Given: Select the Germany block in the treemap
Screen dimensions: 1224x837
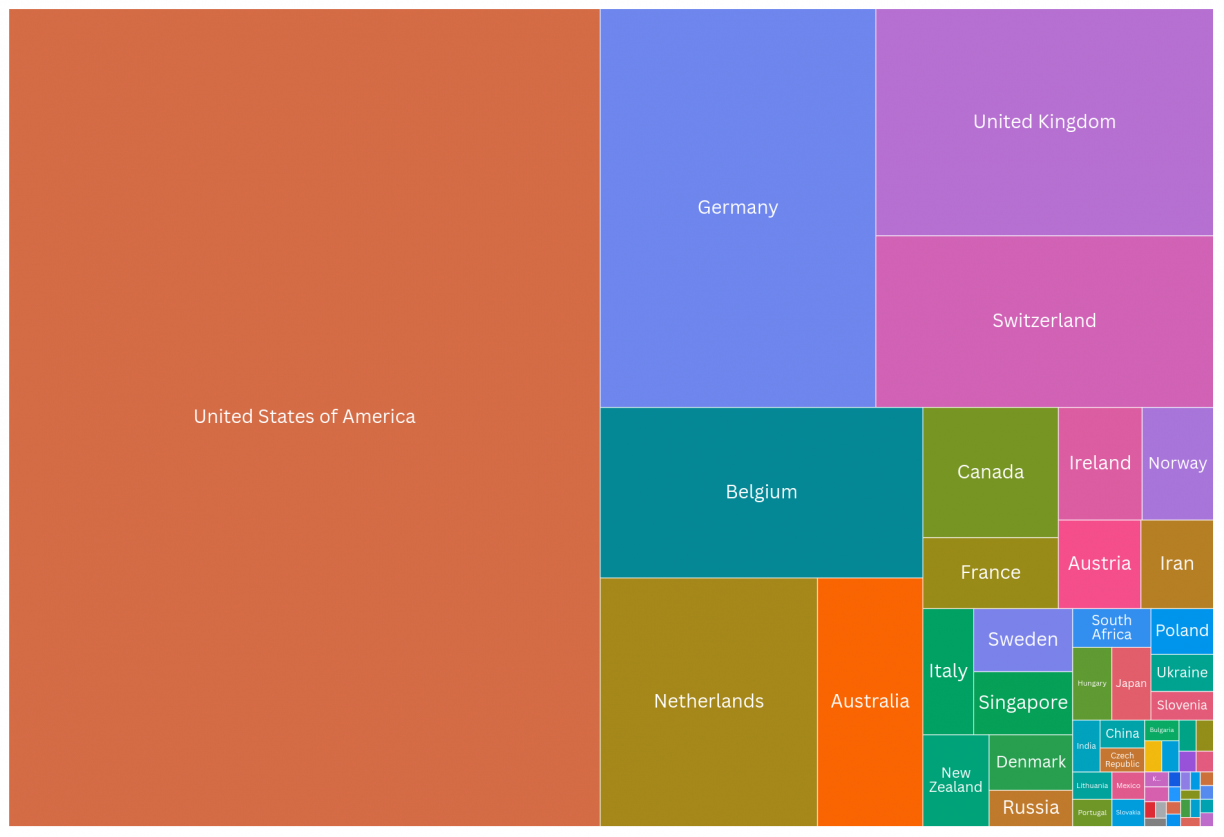Looking at the screenshot, I should (x=737, y=208).
